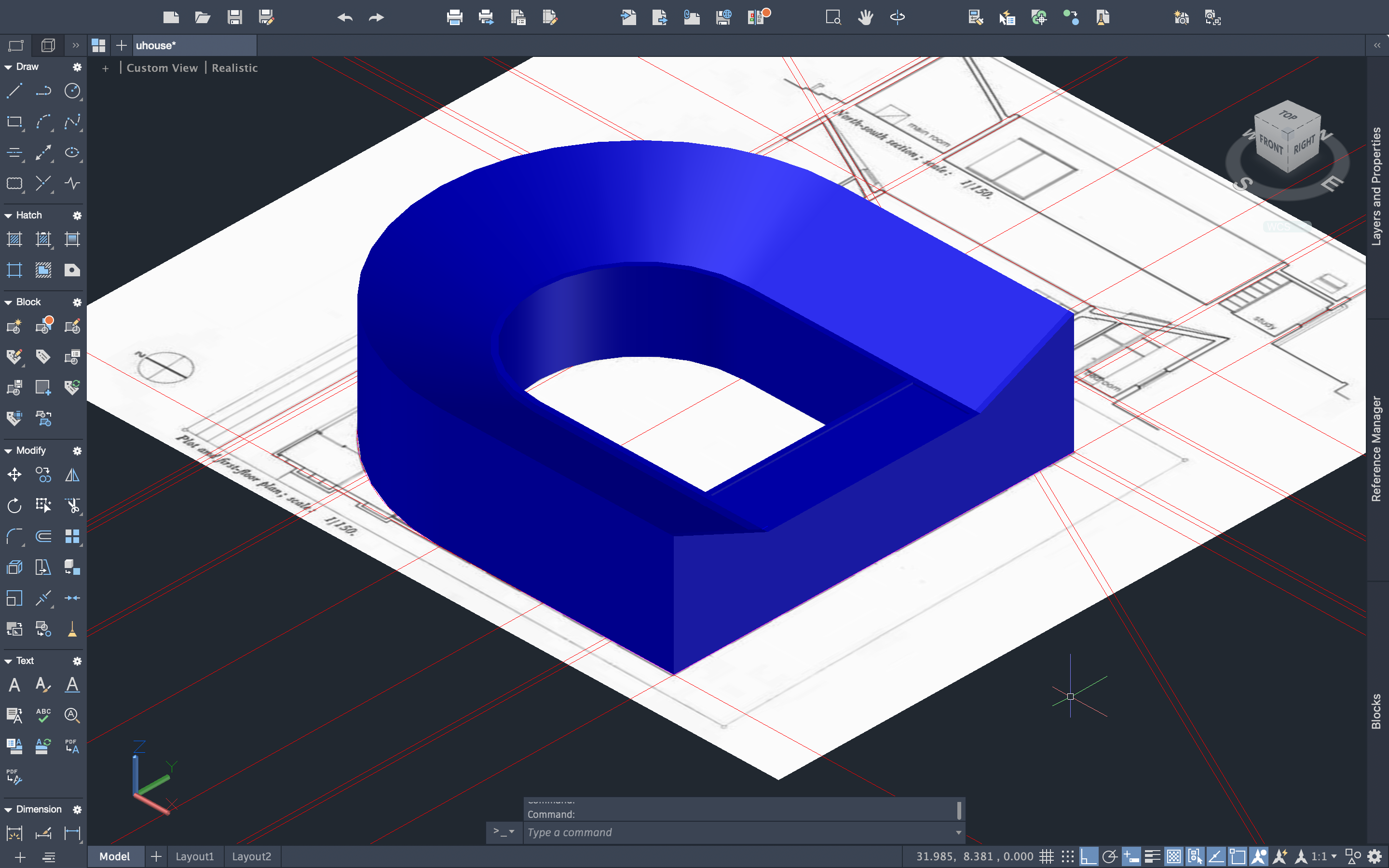Toggle selection cycling in status bar
The height and width of the screenshot is (868, 1389).
[x=1195, y=856]
